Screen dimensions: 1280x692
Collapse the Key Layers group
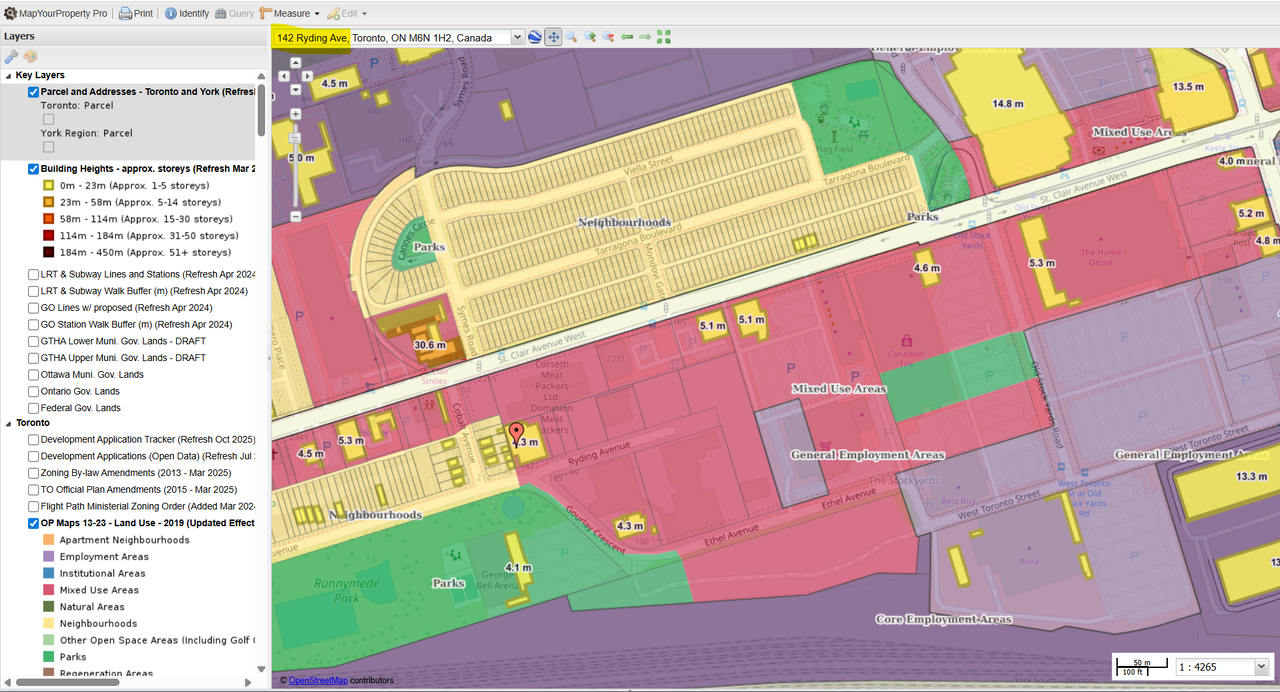9,75
